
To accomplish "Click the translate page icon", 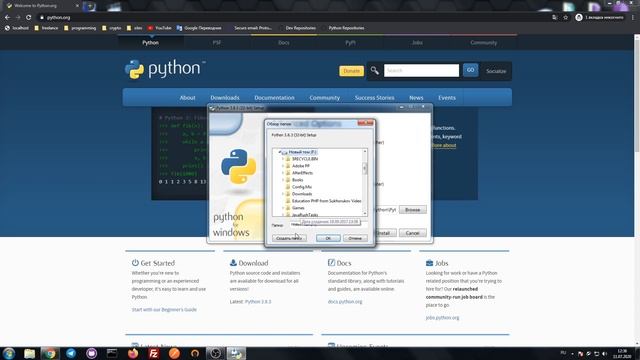I will click(x=554, y=18).
